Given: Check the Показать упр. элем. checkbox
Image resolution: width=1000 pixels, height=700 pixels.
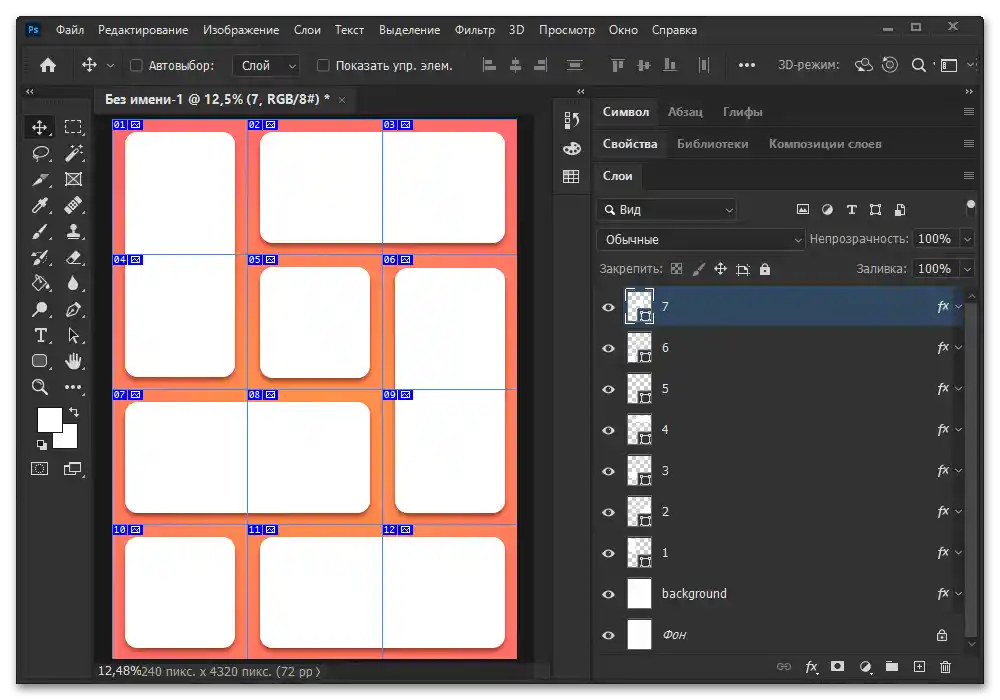Looking at the screenshot, I should 323,66.
